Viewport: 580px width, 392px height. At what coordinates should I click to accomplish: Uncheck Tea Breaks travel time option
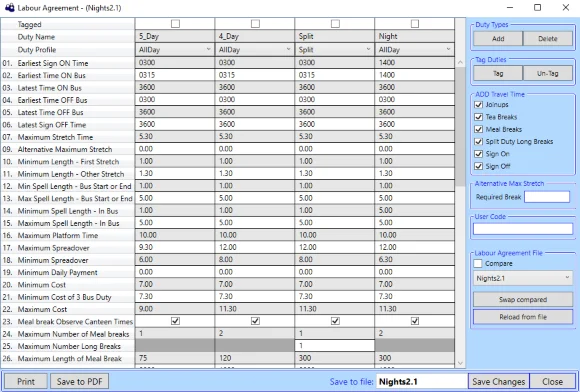(478, 117)
